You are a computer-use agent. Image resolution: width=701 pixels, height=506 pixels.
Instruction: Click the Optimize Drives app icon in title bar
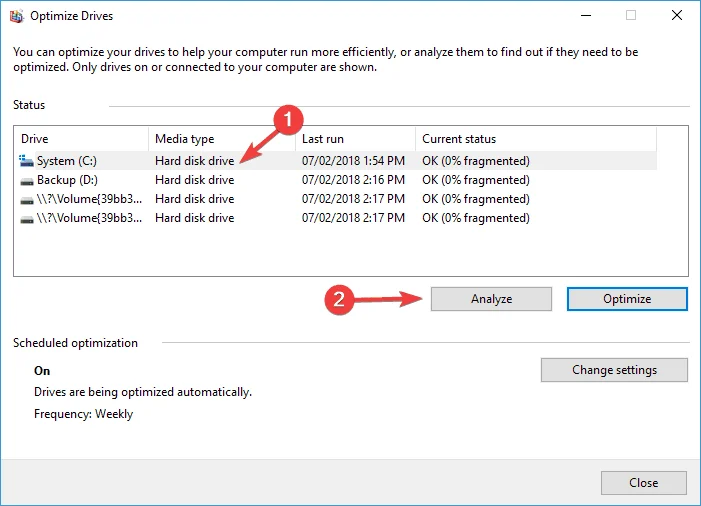(17, 16)
